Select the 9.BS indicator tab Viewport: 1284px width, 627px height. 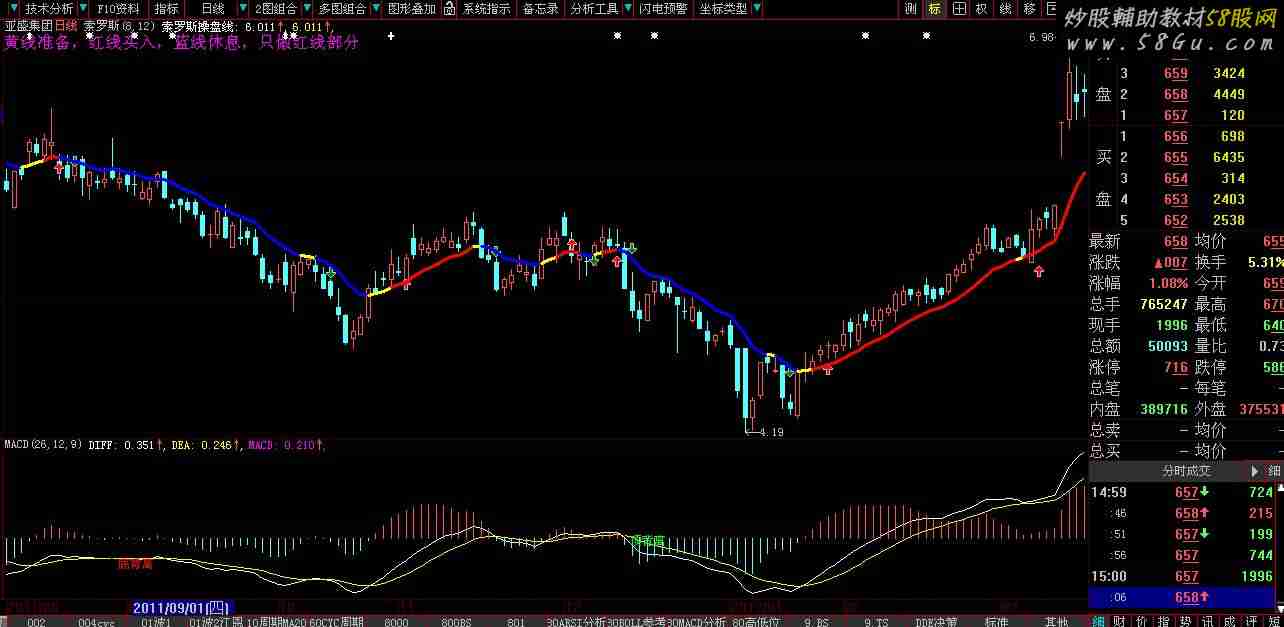tap(816, 621)
